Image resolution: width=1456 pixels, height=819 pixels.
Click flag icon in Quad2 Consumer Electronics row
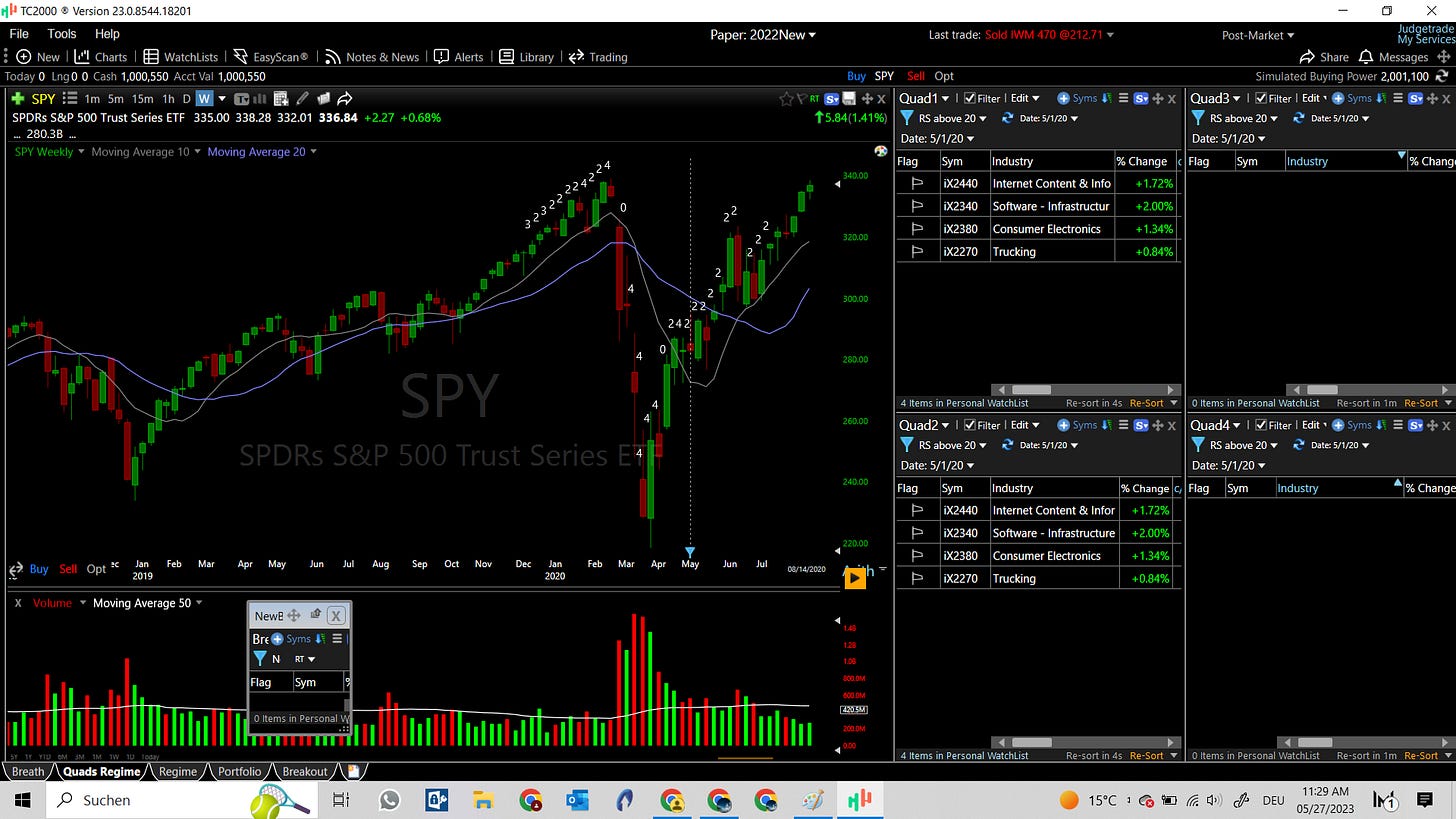916,556
